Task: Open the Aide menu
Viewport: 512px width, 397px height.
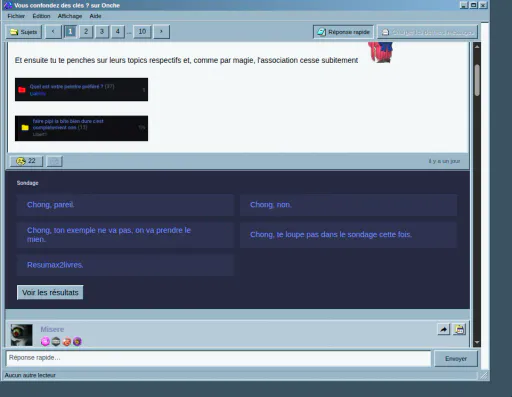Action: (95, 16)
